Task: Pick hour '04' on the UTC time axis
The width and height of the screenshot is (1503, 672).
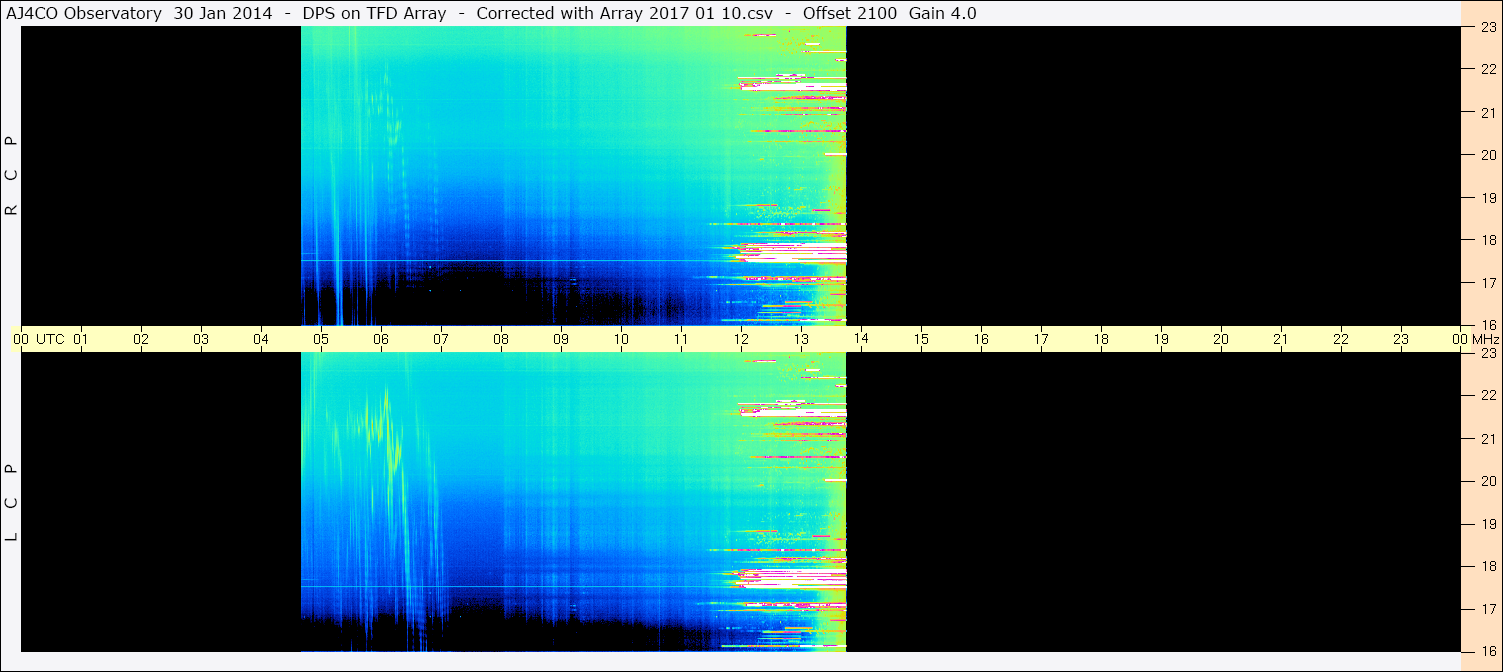Action: (x=261, y=339)
